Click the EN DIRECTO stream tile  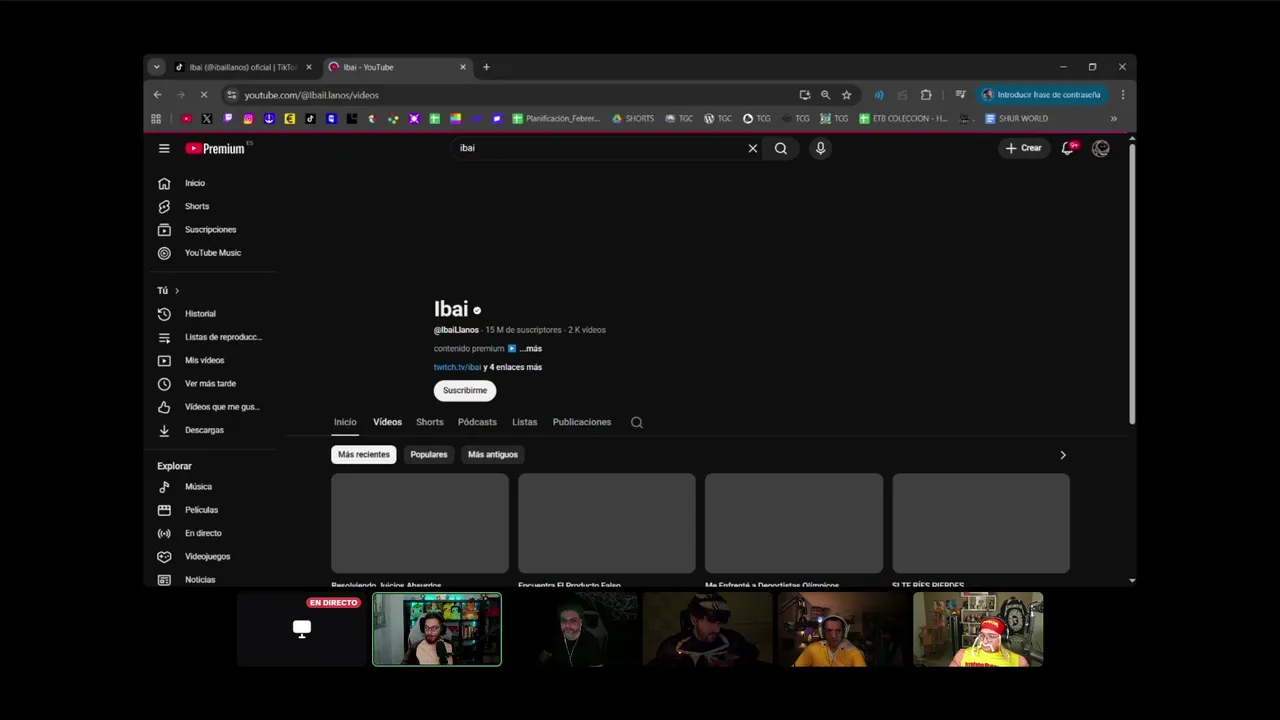point(302,629)
